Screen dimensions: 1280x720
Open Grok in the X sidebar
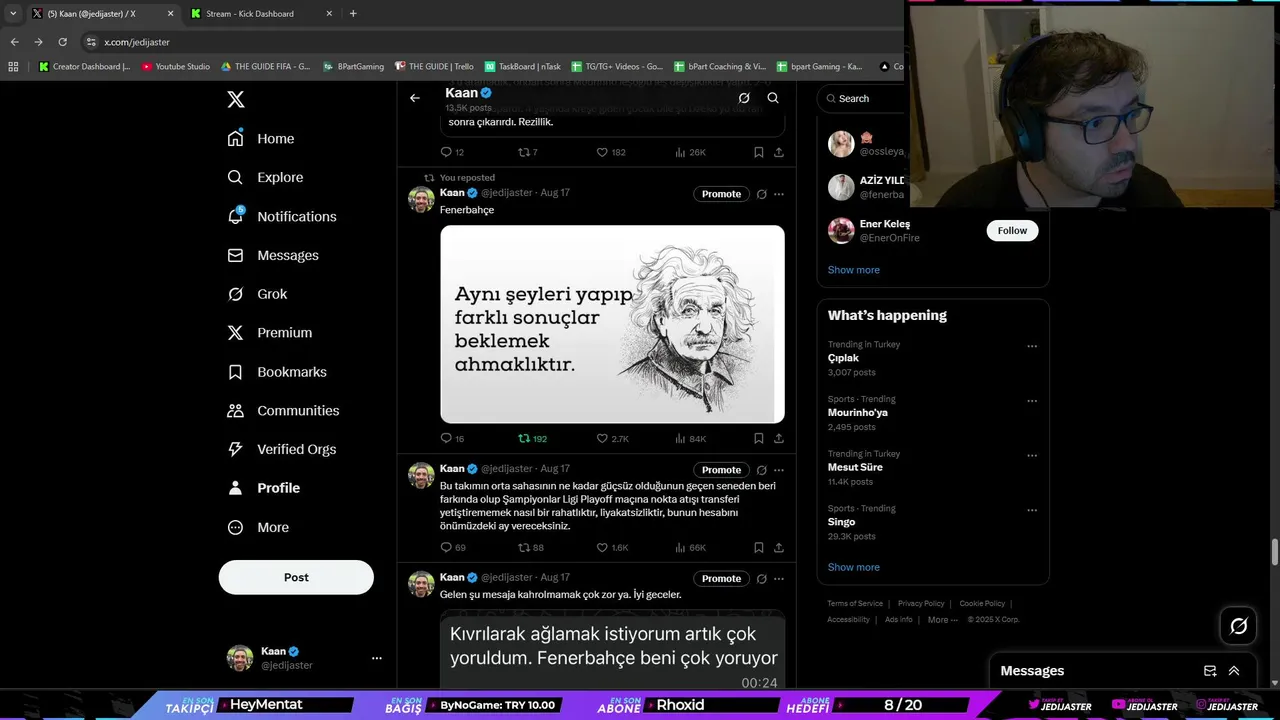(257, 294)
